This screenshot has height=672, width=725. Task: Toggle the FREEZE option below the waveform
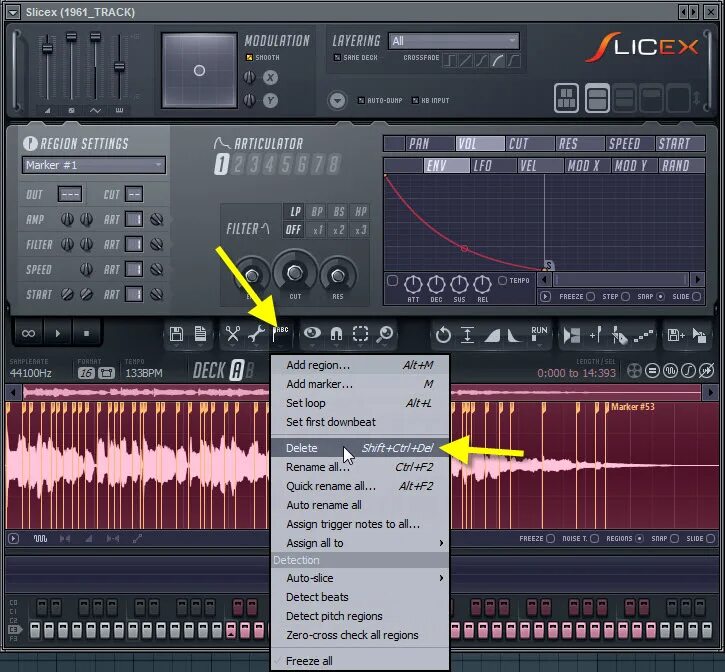pyautogui.click(x=550, y=538)
